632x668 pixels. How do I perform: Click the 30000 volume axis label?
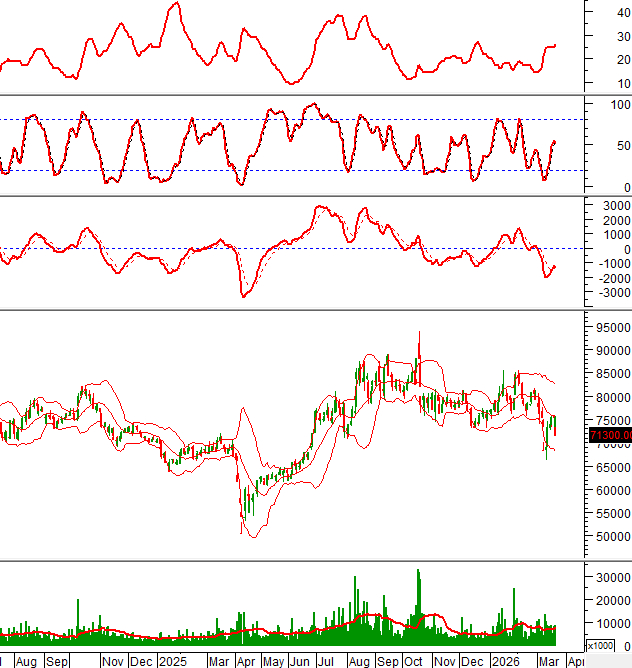coord(611,577)
